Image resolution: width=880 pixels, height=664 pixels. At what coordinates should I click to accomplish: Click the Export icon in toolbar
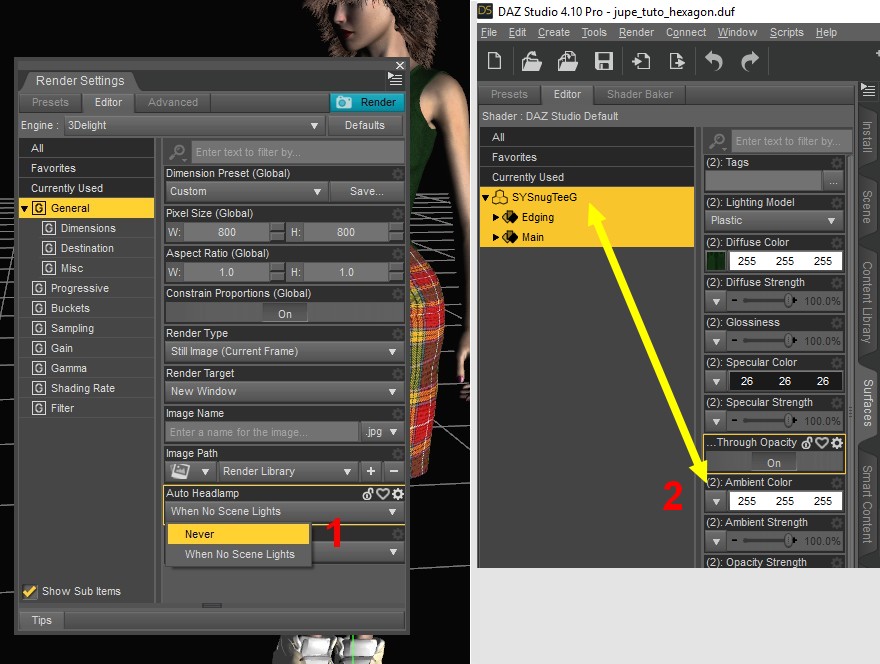point(677,61)
